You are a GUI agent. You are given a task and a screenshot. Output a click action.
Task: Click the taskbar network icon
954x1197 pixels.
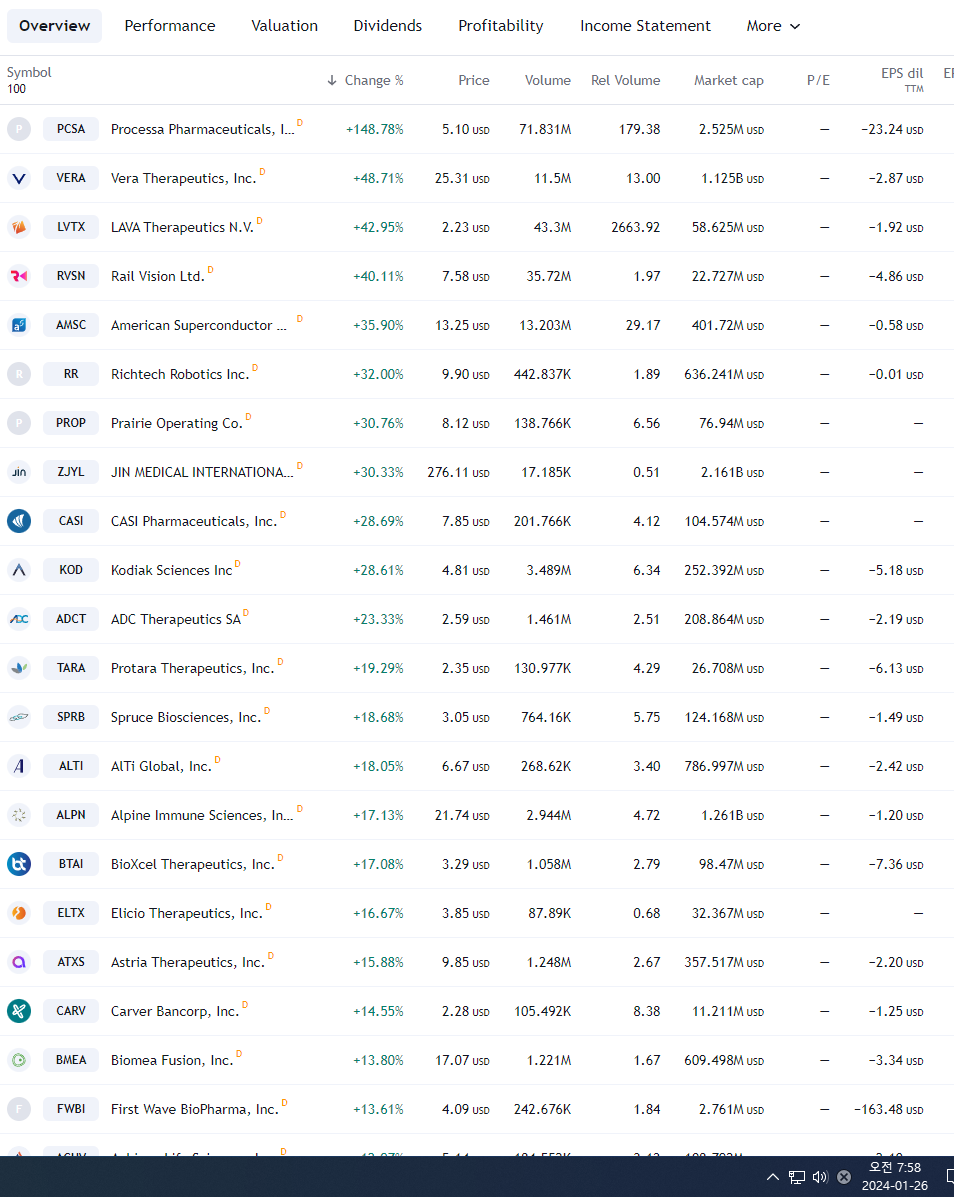coord(797,1177)
